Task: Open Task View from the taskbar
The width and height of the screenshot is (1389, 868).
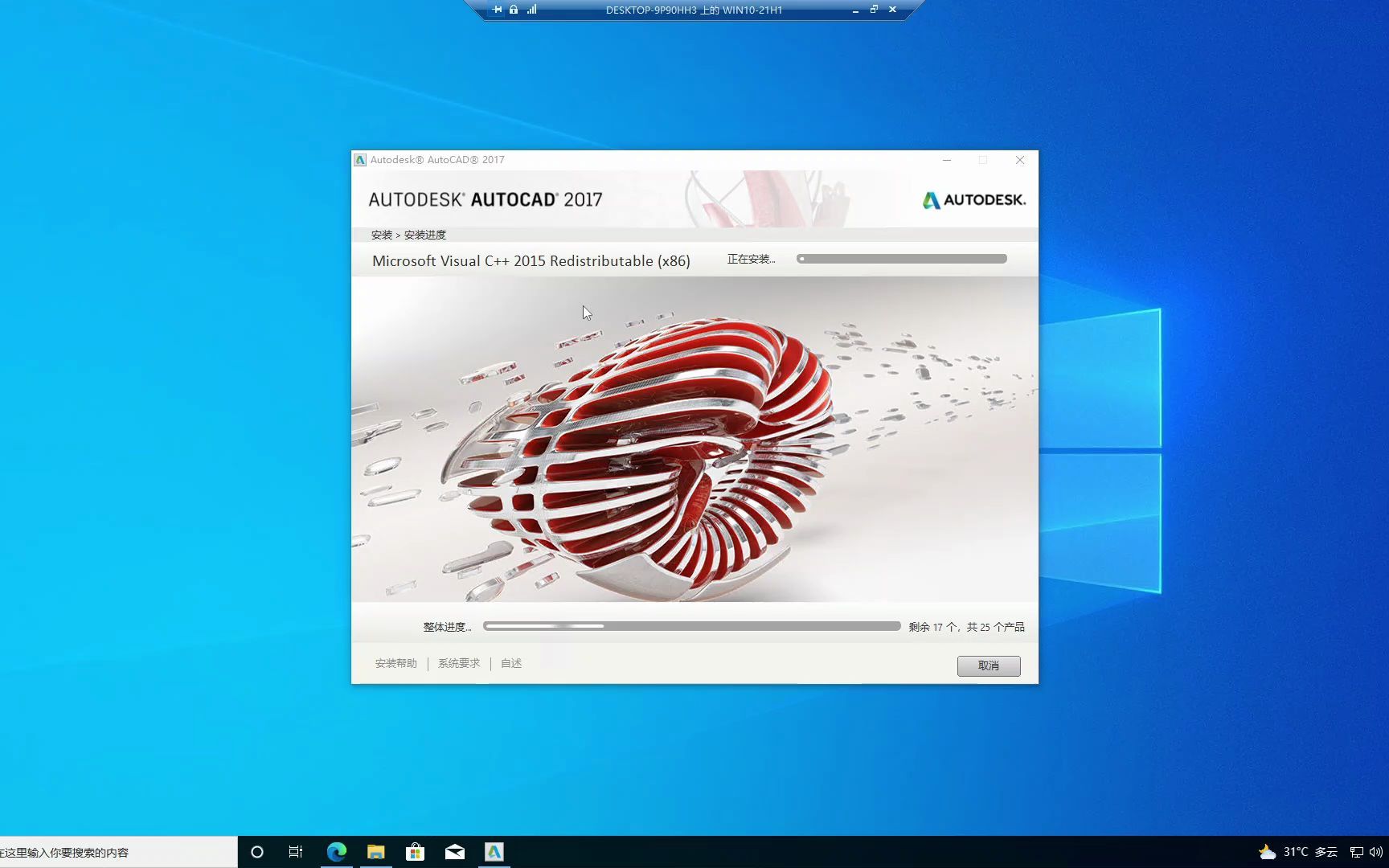Action: (296, 852)
